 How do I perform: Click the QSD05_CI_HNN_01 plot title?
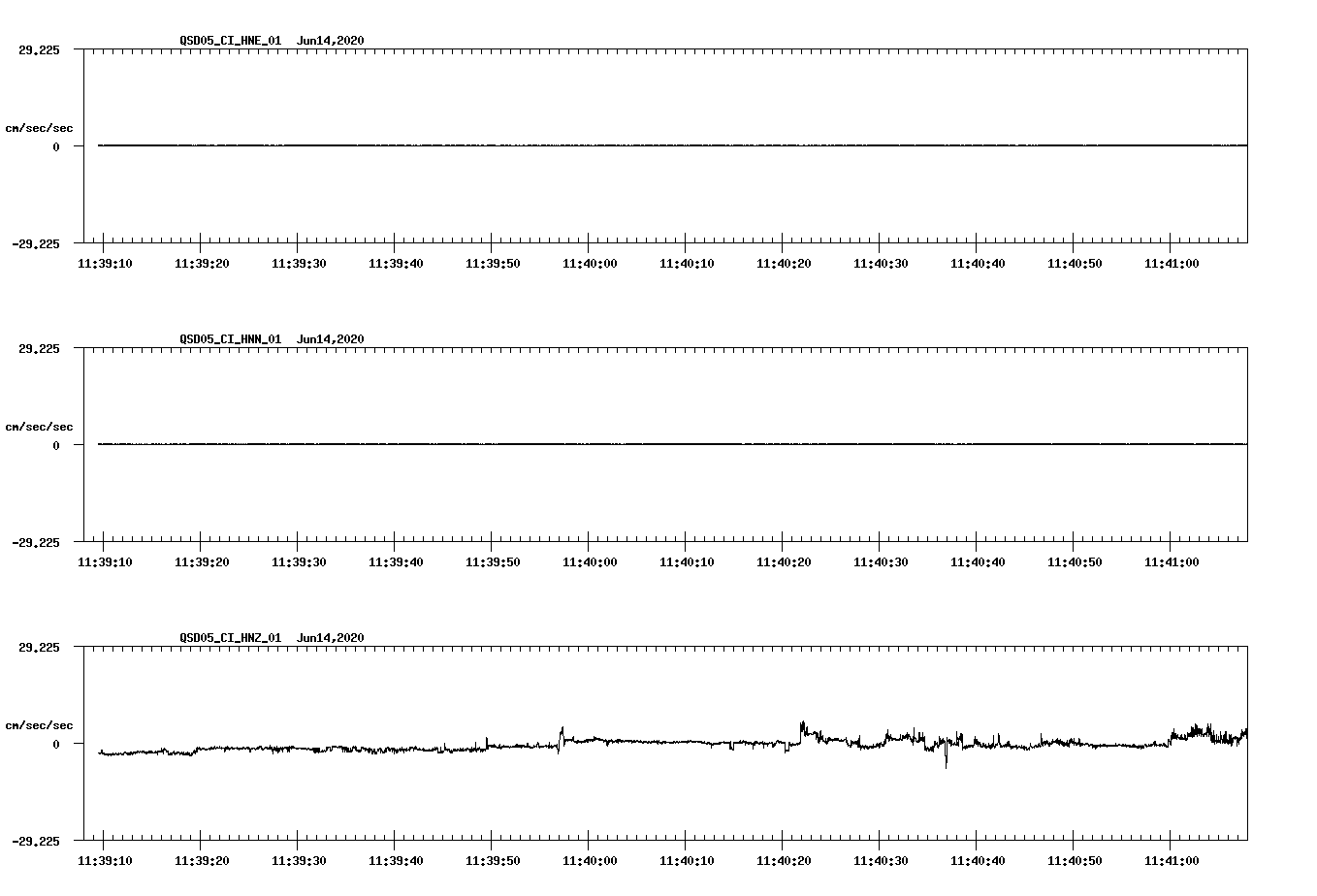coord(272,338)
